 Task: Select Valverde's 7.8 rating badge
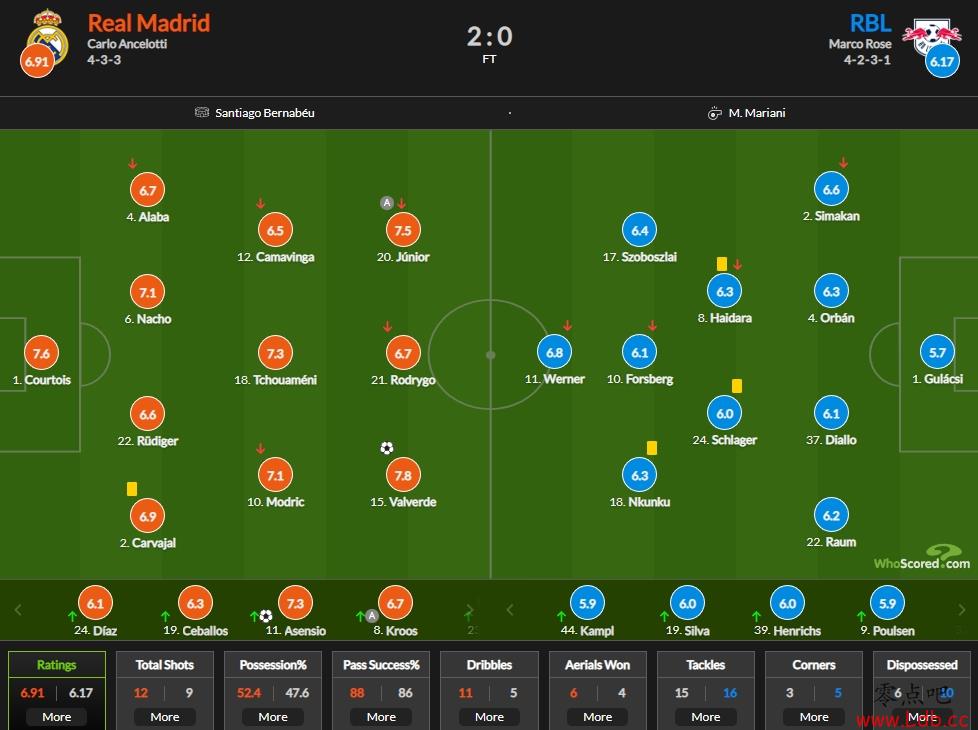click(x=403, y=475)
